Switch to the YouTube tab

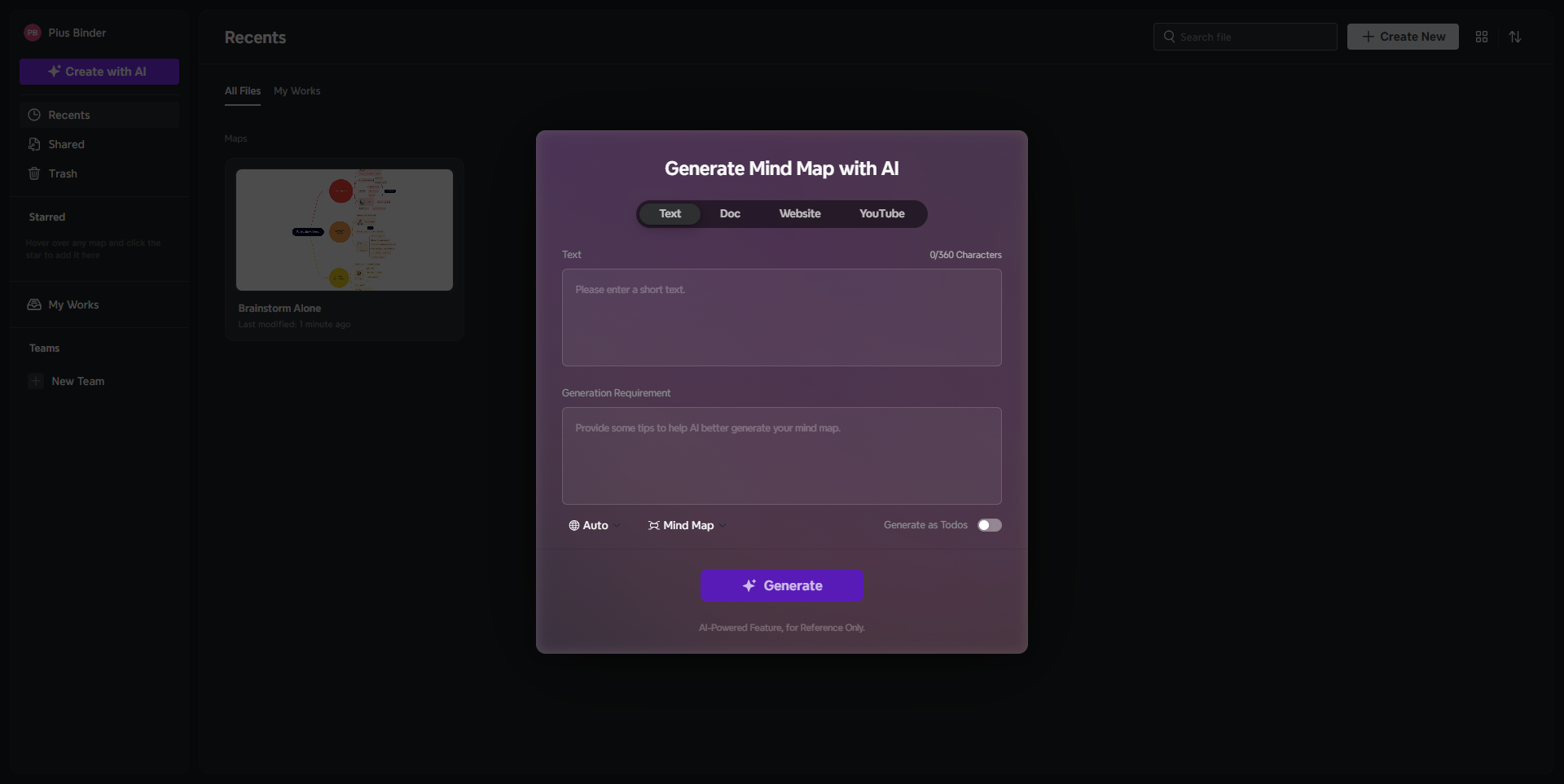[x=881, y=213]
